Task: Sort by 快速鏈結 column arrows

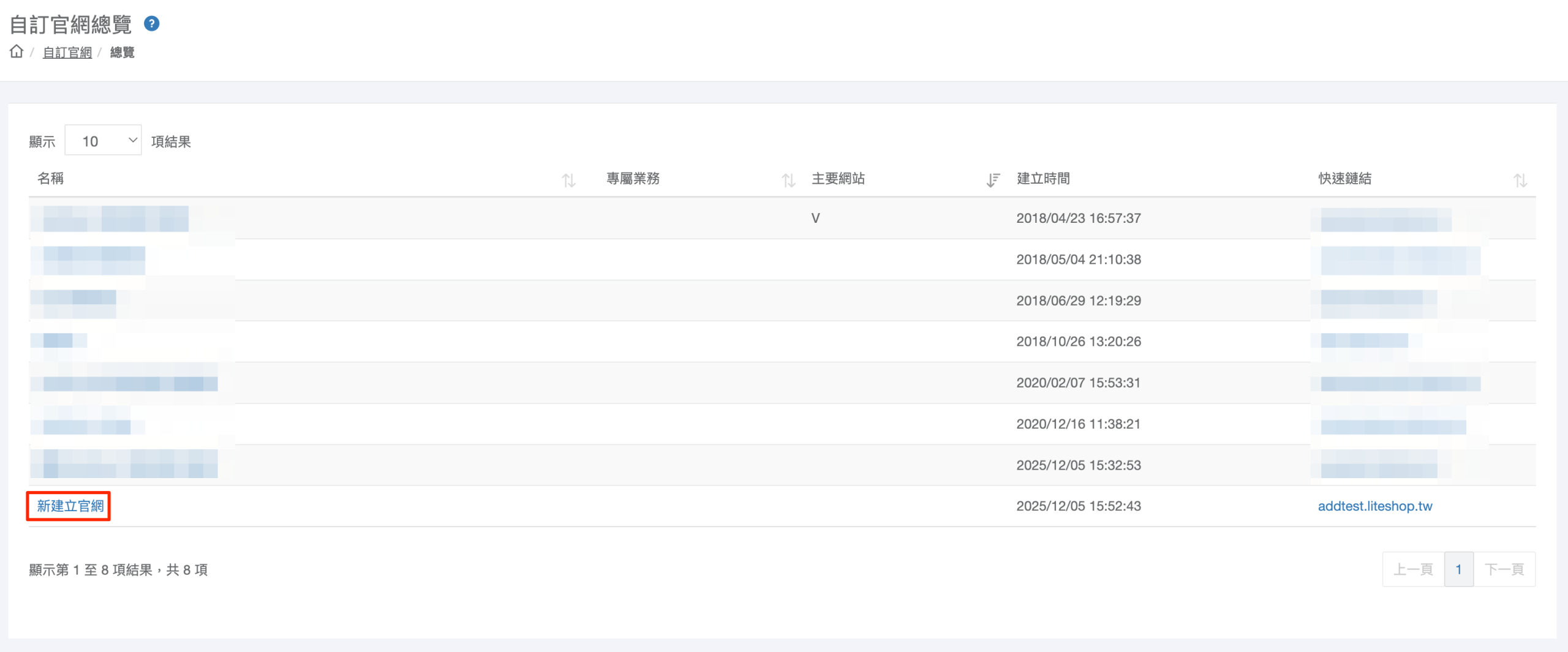Action: coord(1520,180)
